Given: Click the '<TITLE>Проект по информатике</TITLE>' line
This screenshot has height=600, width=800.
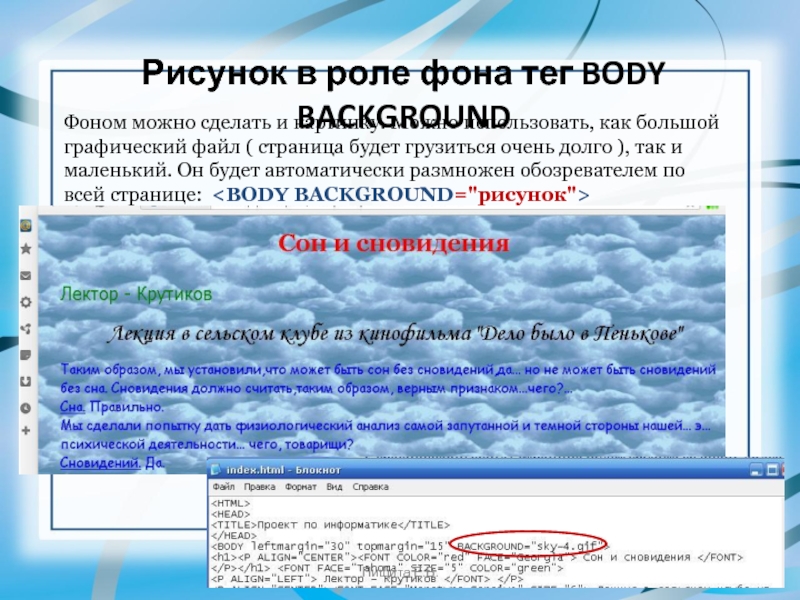Looking at the screenshot, I should [331, 525].
